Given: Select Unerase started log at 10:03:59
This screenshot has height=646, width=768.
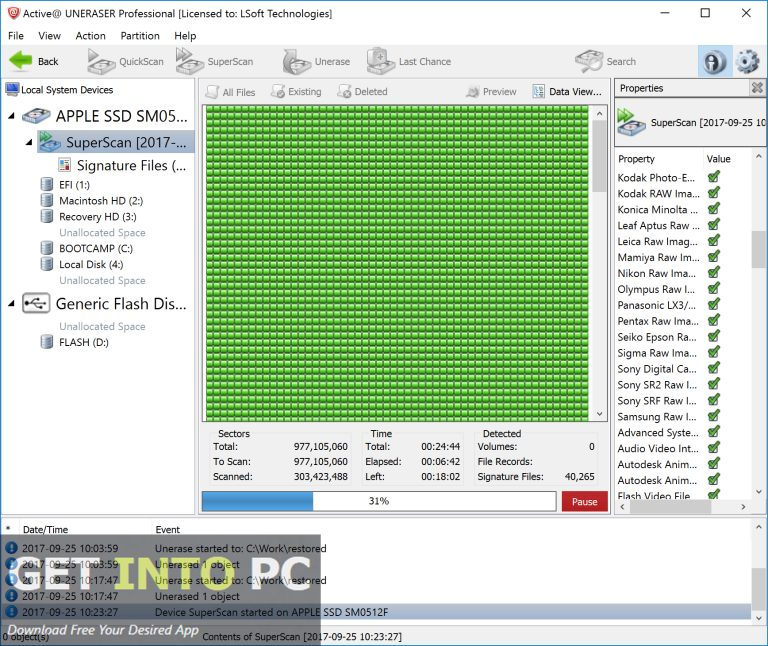Looking at the screenshot, I should pos(377,548).
